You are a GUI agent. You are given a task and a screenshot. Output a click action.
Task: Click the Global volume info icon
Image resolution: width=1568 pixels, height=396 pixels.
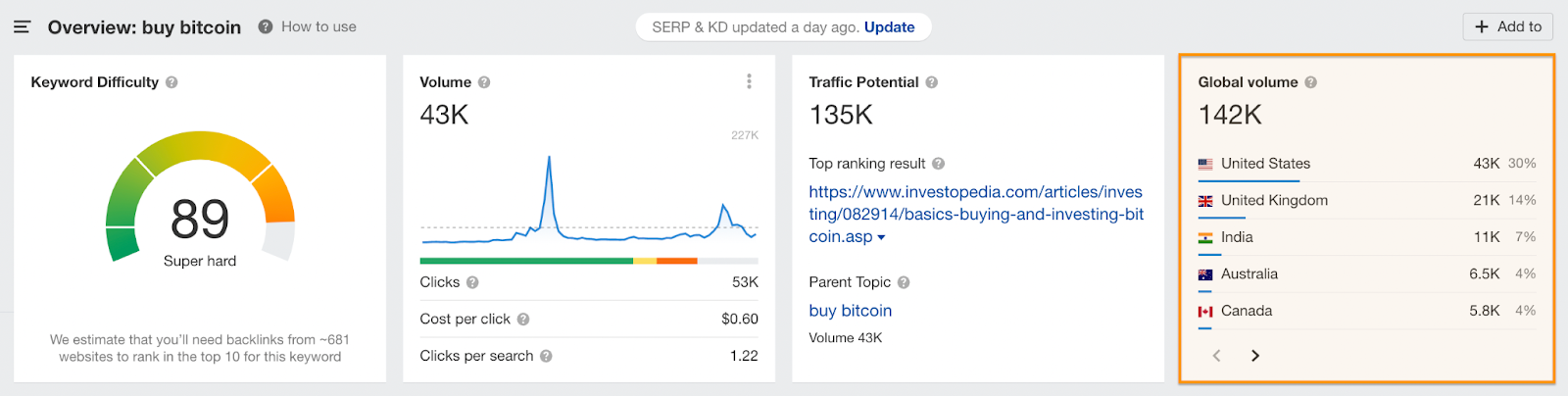(1311, 82)
